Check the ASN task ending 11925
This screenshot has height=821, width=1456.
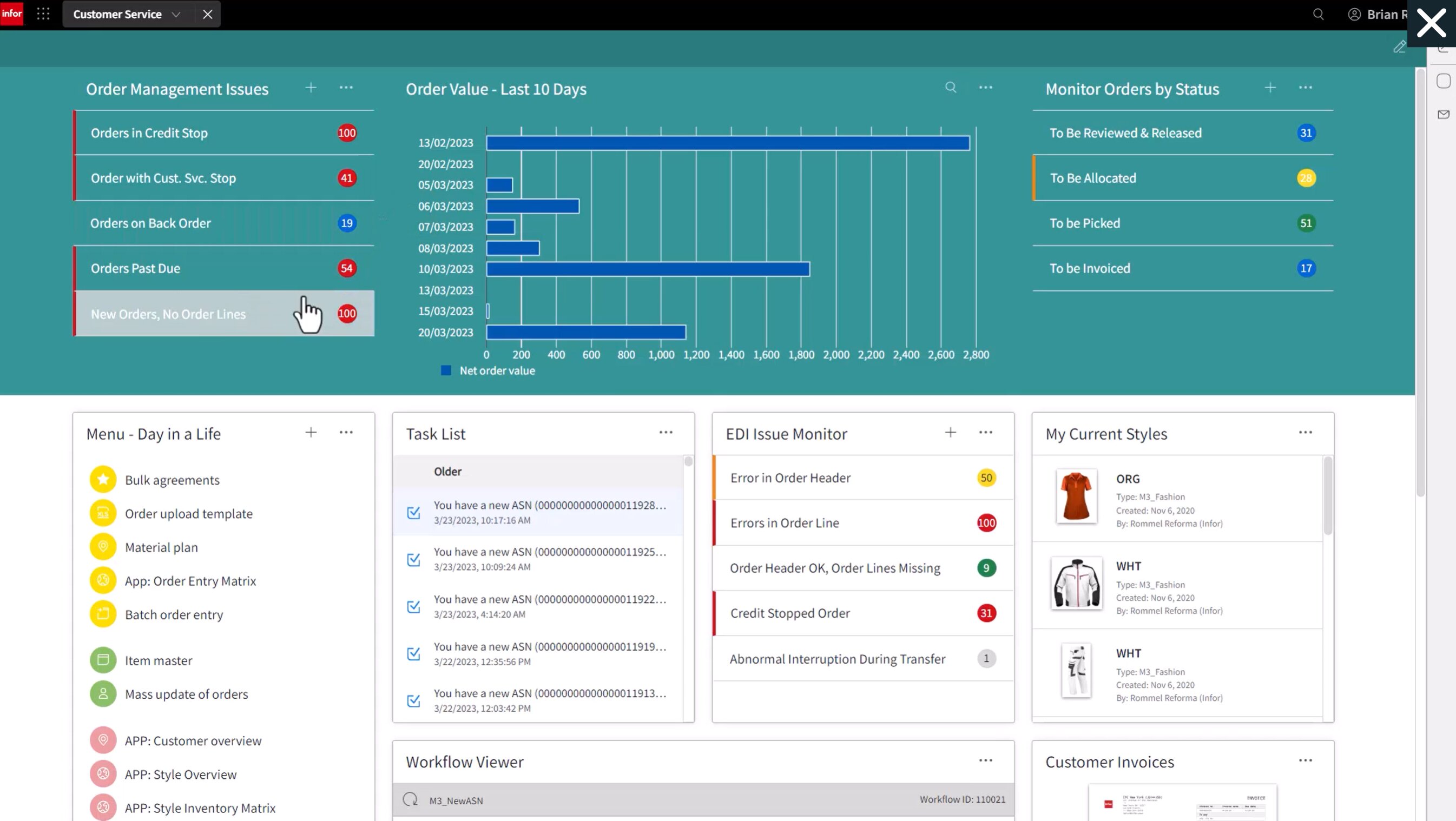[x=414, y=559]
